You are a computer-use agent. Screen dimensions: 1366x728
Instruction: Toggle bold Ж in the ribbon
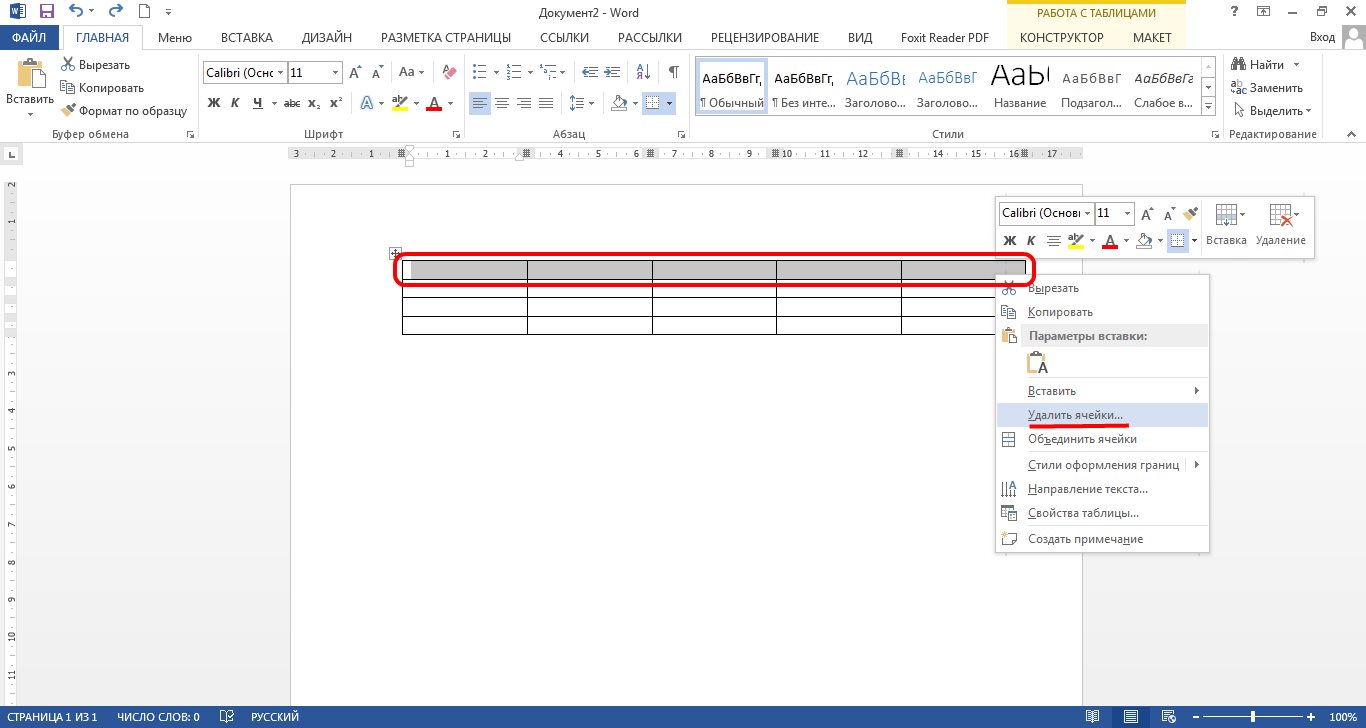pyautogui.click(x=214, y=103)
